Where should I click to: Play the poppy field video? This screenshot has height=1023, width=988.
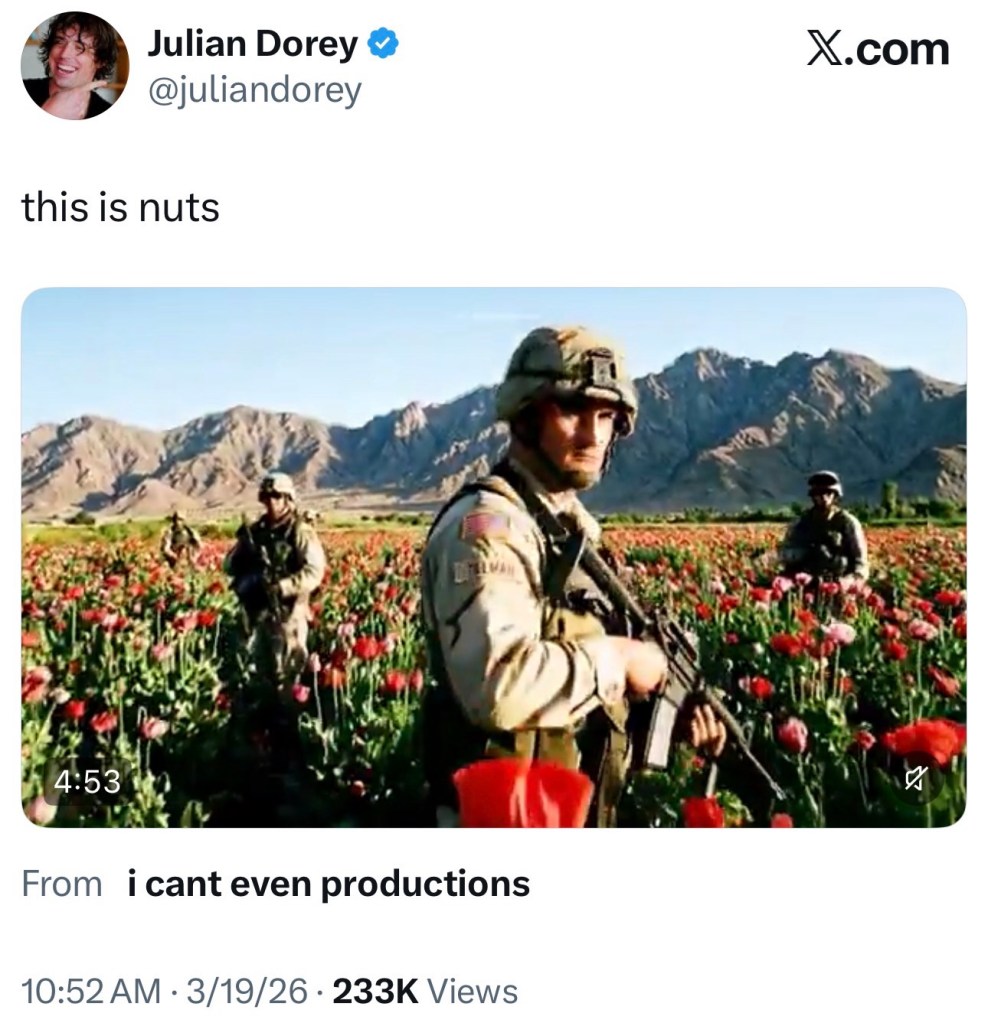click(x=494, y=556)
